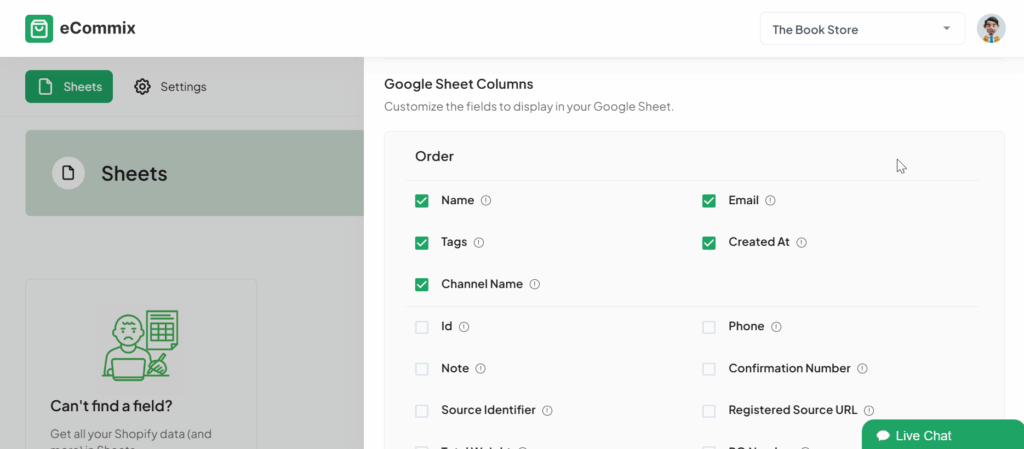Check the Phone checkbox
The height and width of the screenshot is (449, 1024).
pos(709,327)
